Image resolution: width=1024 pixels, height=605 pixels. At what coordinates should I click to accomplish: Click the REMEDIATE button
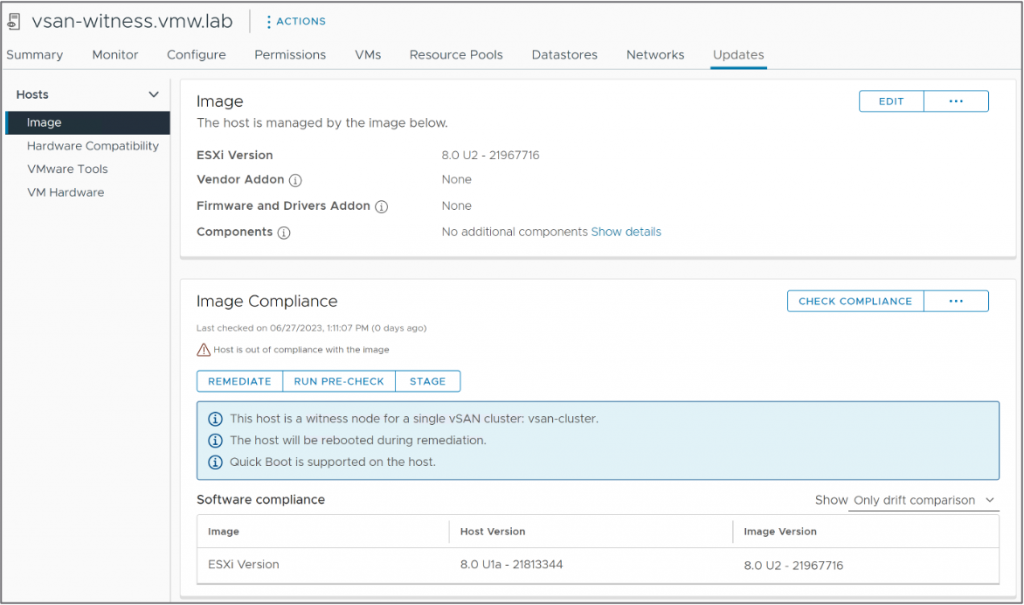tap(239, 381)
